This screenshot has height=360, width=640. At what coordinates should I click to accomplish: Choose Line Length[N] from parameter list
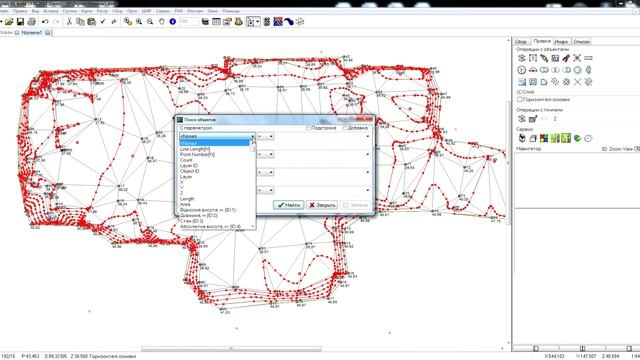click(195, 149)
